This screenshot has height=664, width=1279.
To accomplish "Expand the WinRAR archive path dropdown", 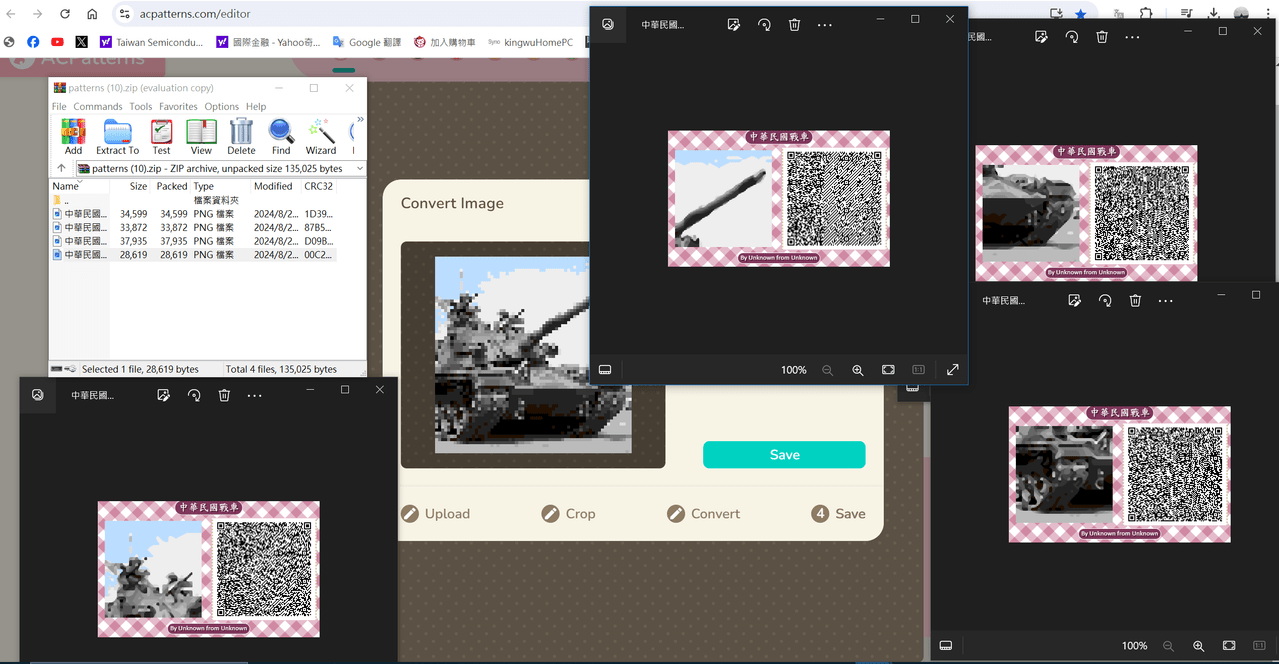I will [x=359, y=169].
